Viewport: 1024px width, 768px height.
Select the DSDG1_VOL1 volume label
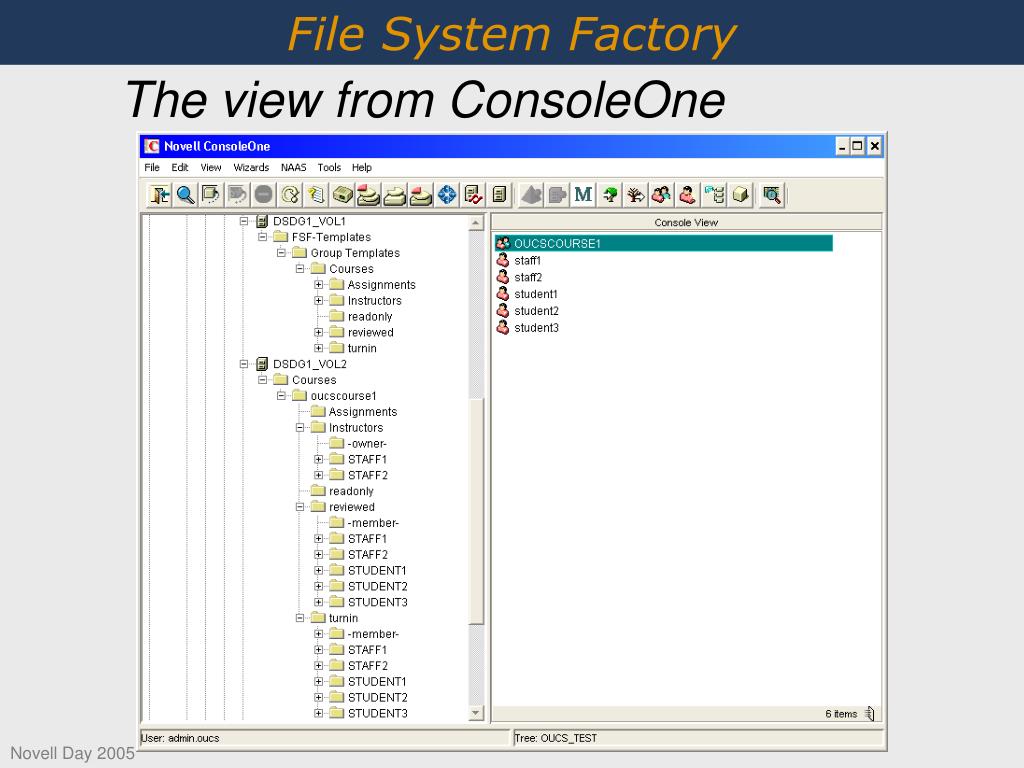[310, 221]
